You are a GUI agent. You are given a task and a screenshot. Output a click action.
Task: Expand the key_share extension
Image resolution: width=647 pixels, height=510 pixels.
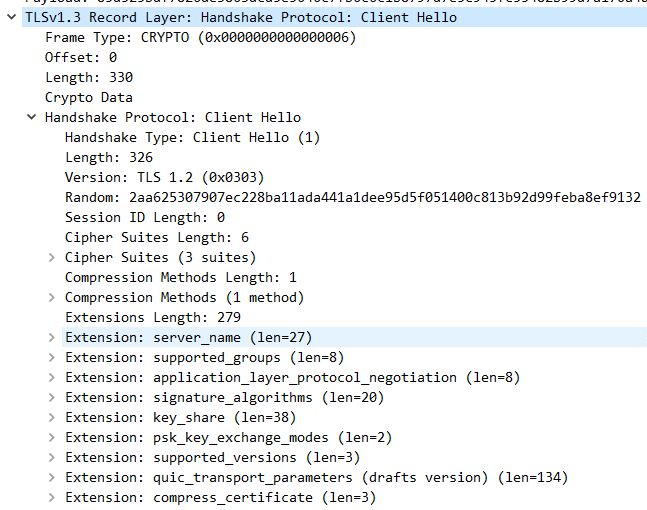point(52,418)
